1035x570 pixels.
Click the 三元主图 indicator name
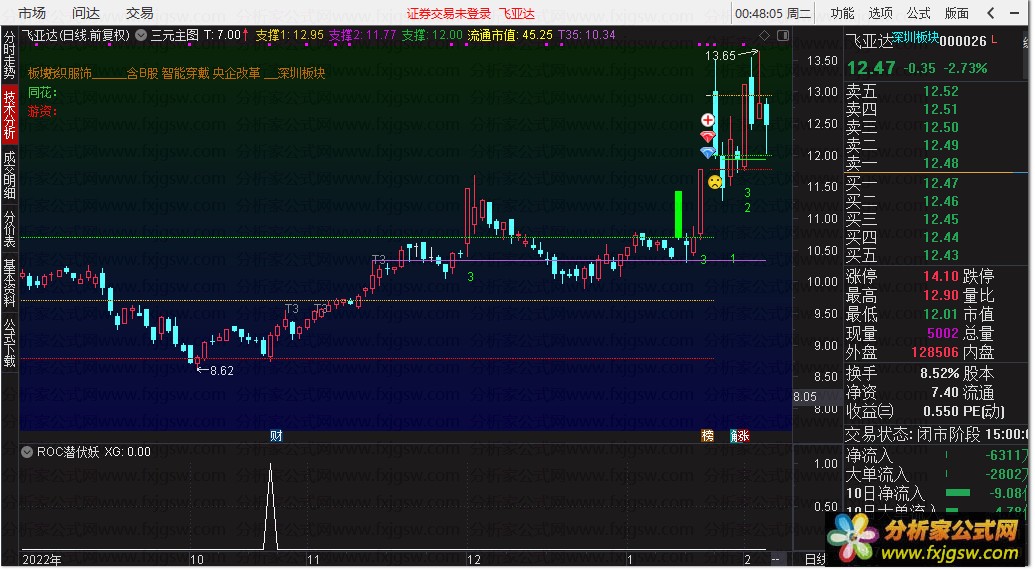(x=175, y=35)
